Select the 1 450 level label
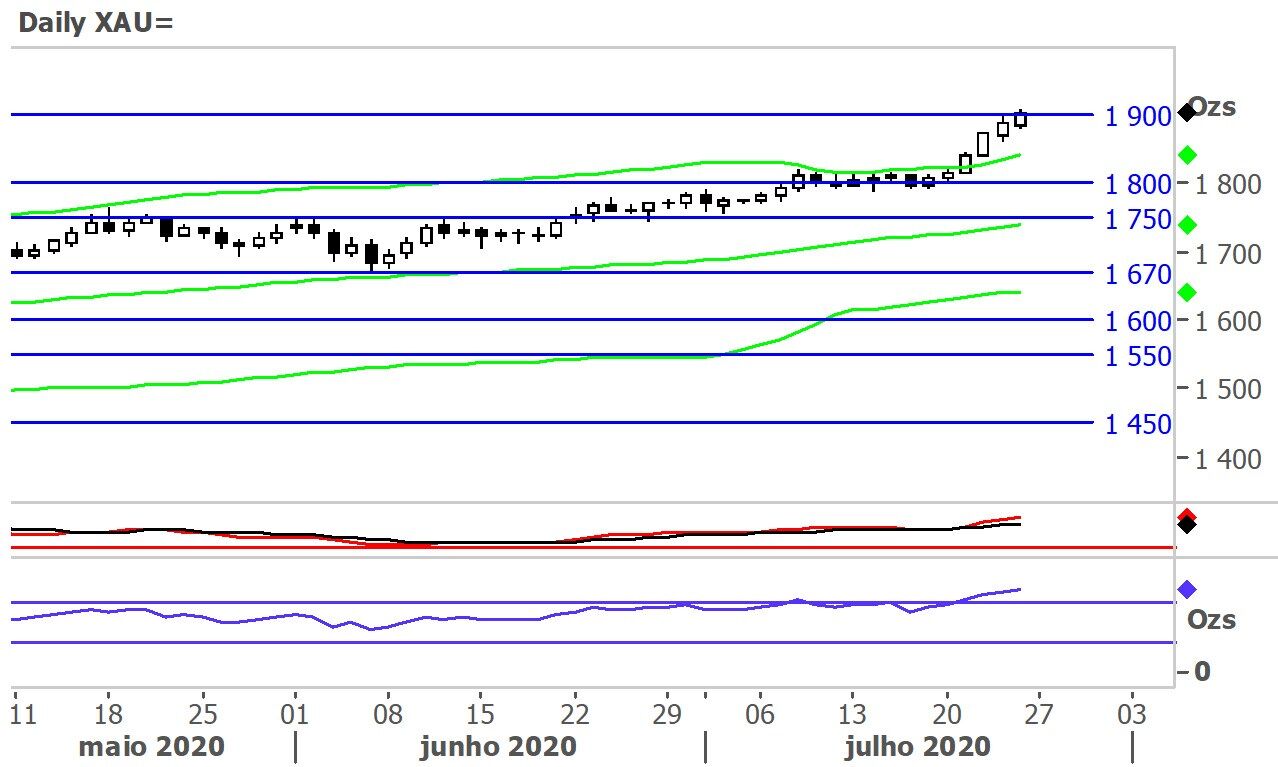Viewport: 1278px width, 767px height. [x=1138, y=425]
